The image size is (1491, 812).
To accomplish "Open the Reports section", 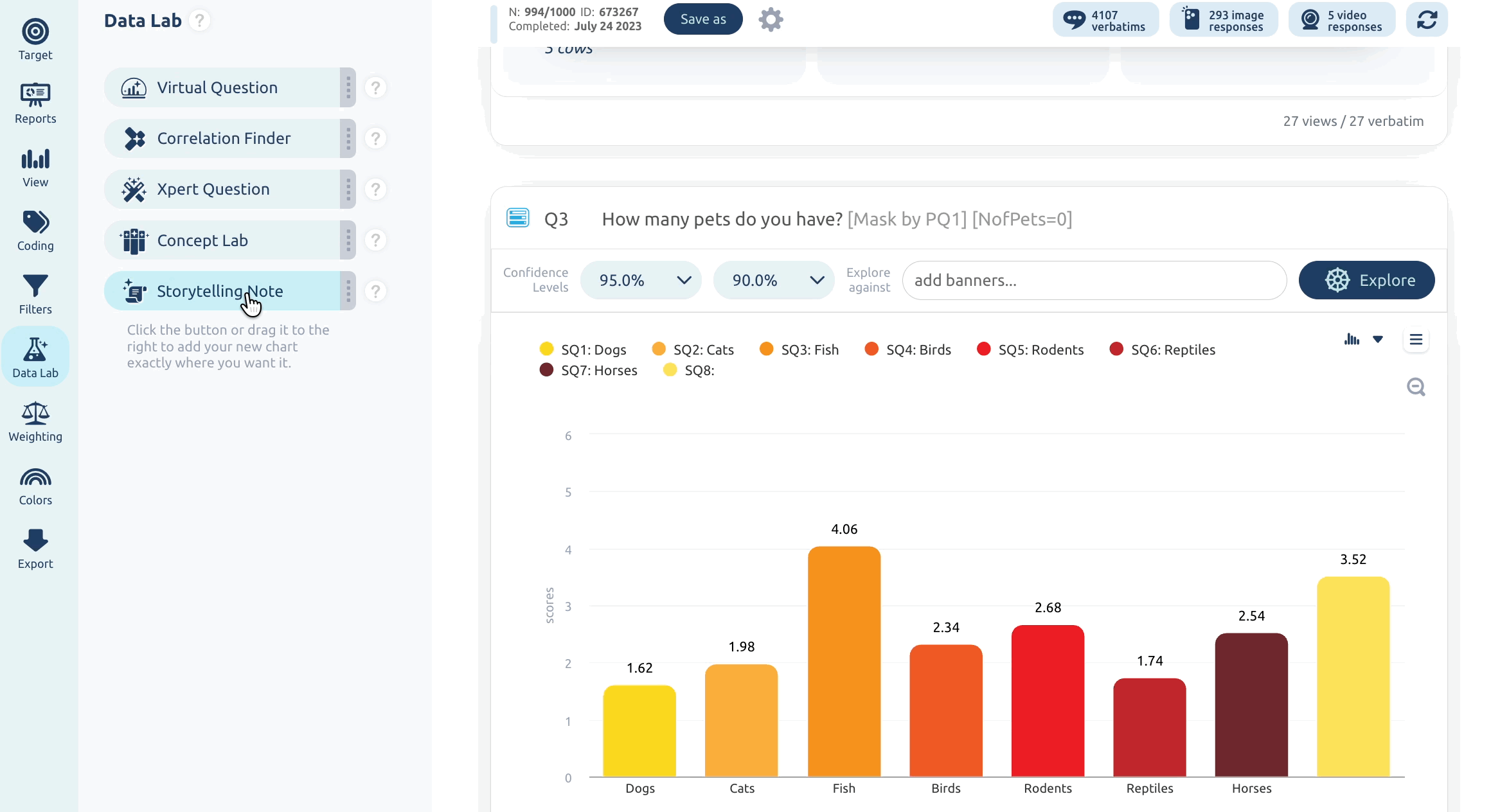I will point(35,103).
